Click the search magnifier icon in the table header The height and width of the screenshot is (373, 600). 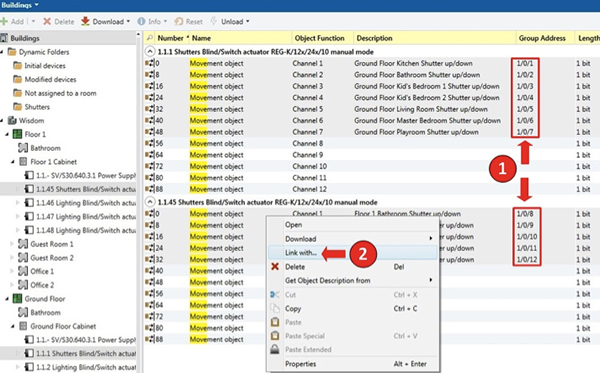(150, 38)
